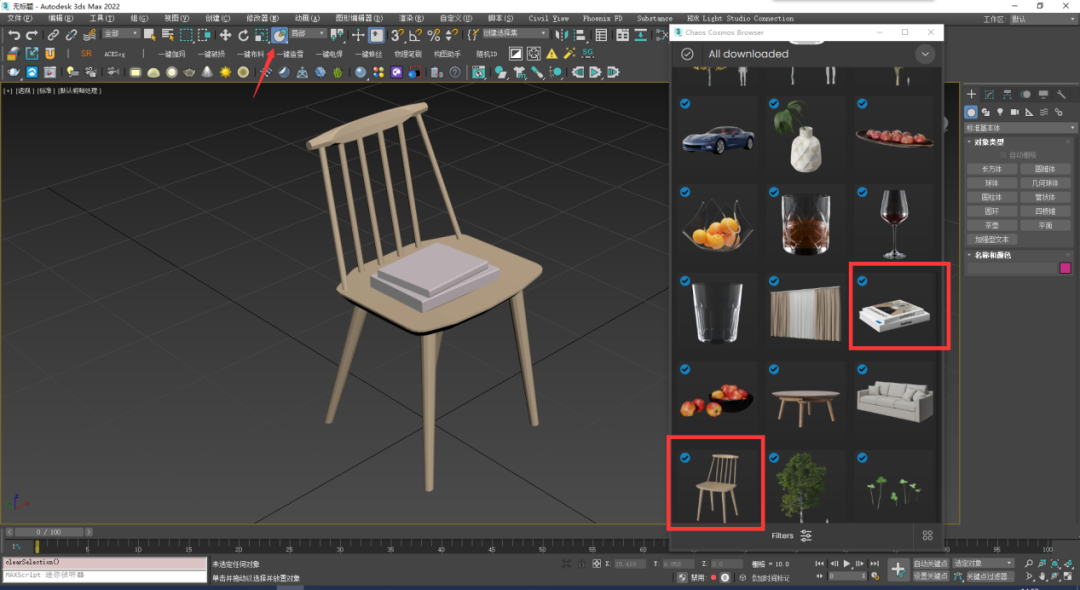1080x590 pixels.
Task: Click the Undo arrow in main toolbar
Action: 13,35
